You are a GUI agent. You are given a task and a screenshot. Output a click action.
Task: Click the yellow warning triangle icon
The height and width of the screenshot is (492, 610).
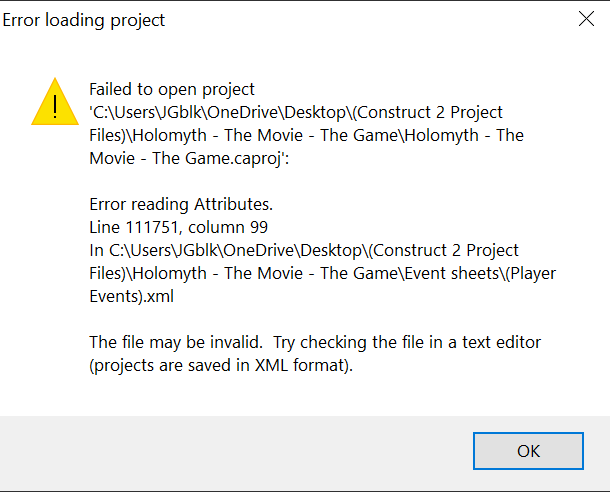coord(55,102)
